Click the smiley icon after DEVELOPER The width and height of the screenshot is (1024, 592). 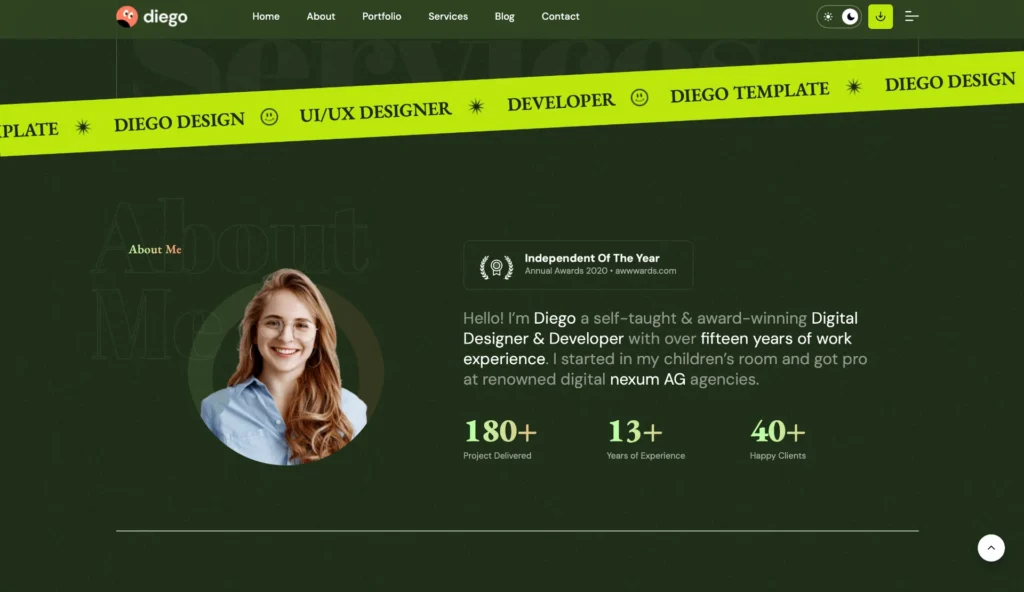click(x=639, y=97)
